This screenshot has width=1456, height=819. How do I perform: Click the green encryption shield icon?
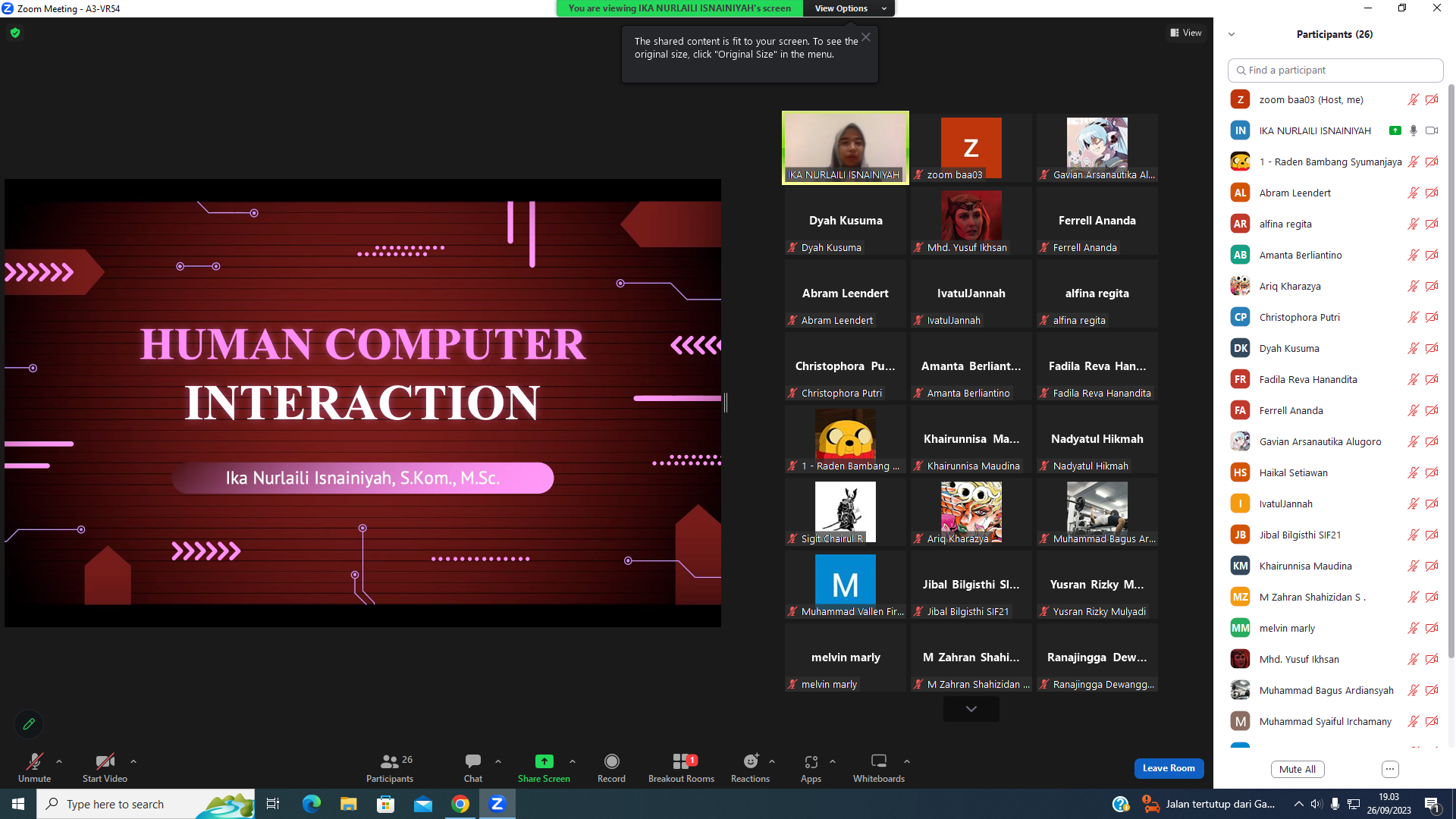(x=15, y=33)
